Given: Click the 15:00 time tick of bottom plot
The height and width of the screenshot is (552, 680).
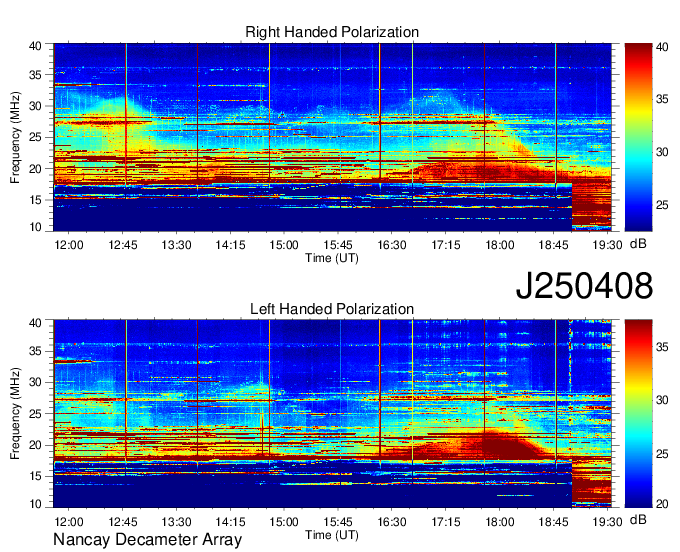Looking at the screenshot, I should tap(284, 522).
